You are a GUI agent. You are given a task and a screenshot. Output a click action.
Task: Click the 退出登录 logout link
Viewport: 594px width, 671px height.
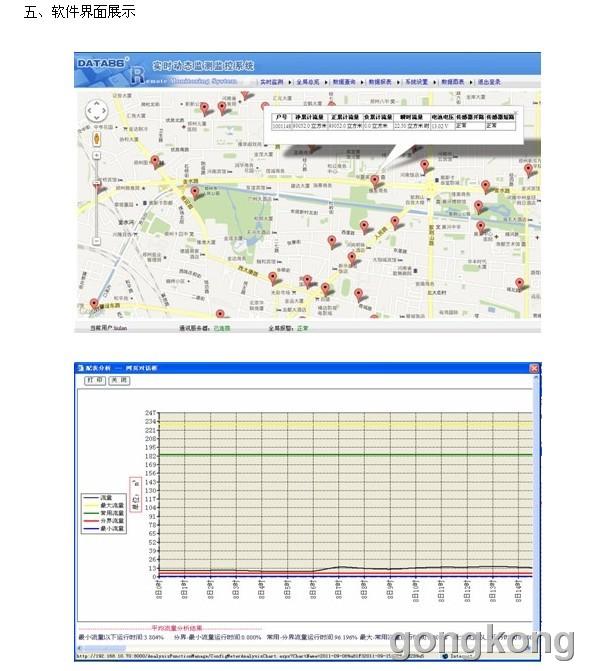coord(489,82)
